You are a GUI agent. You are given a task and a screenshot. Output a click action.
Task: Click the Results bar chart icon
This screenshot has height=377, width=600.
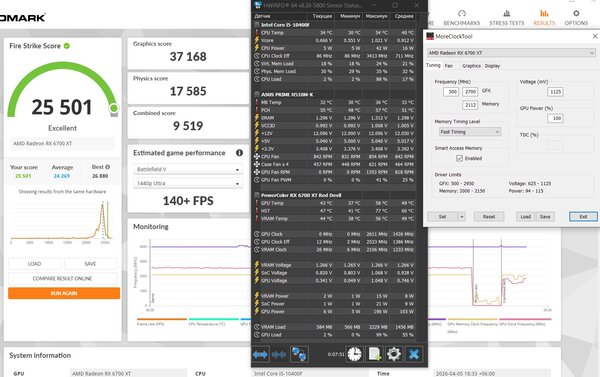click(544, 13)
